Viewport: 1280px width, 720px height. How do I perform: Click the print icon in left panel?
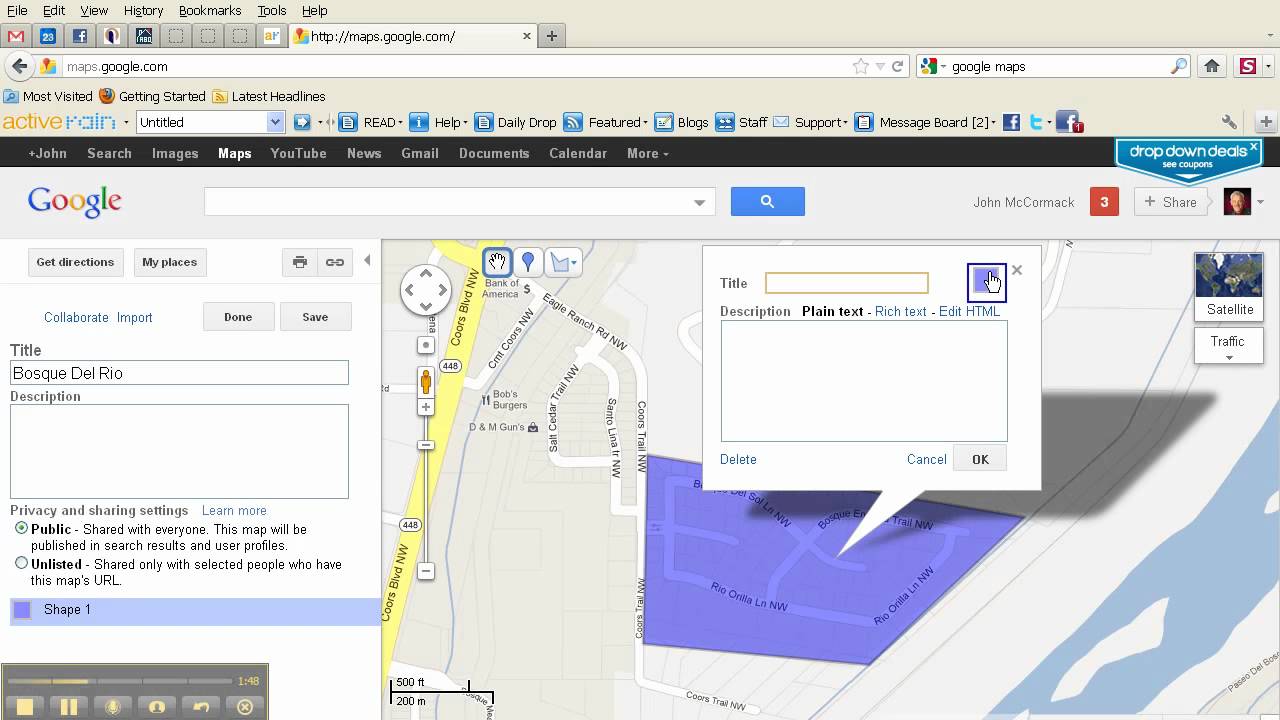(300, 262)
